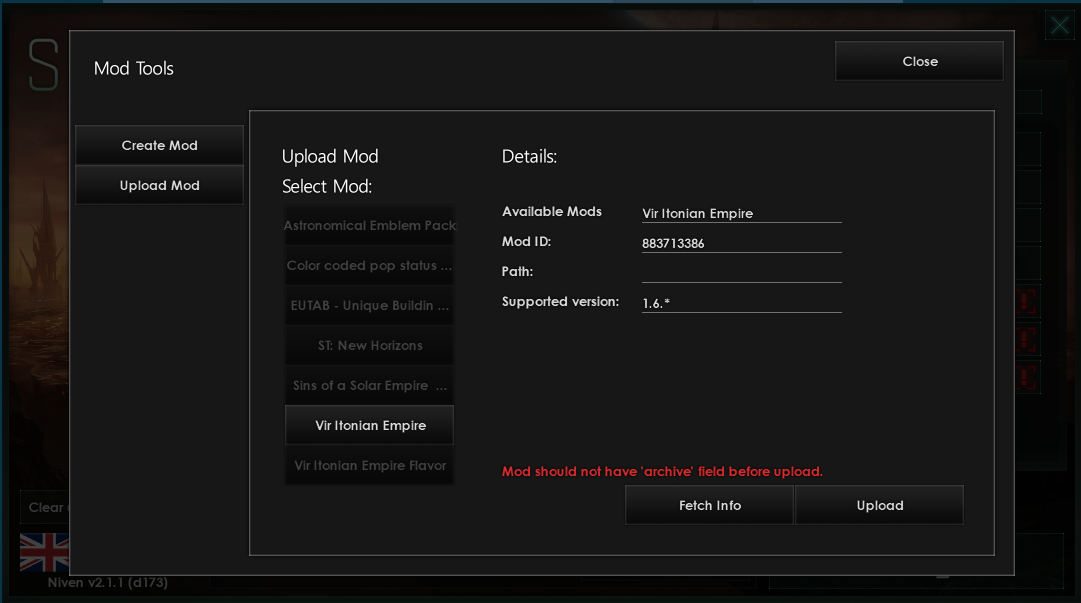Click the highlighted Vir Itonian Empire entry
The image size is (1081, 603).
[x=369, y=426]
